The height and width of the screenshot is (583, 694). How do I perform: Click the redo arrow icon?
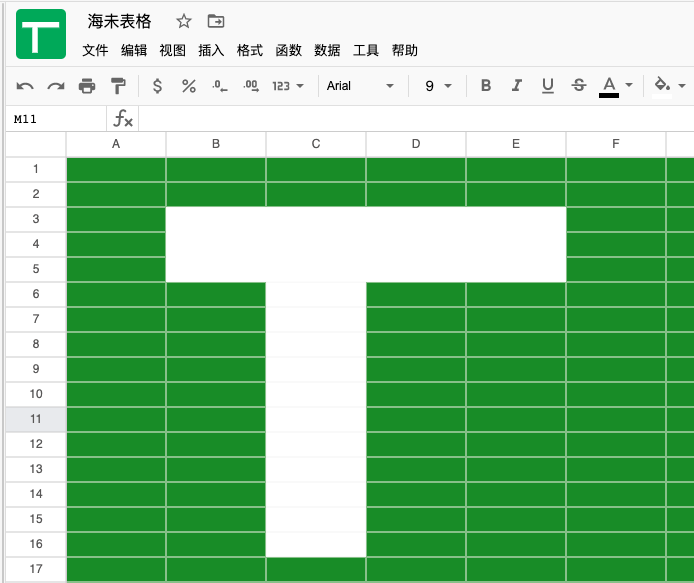[x=56, y=86]
